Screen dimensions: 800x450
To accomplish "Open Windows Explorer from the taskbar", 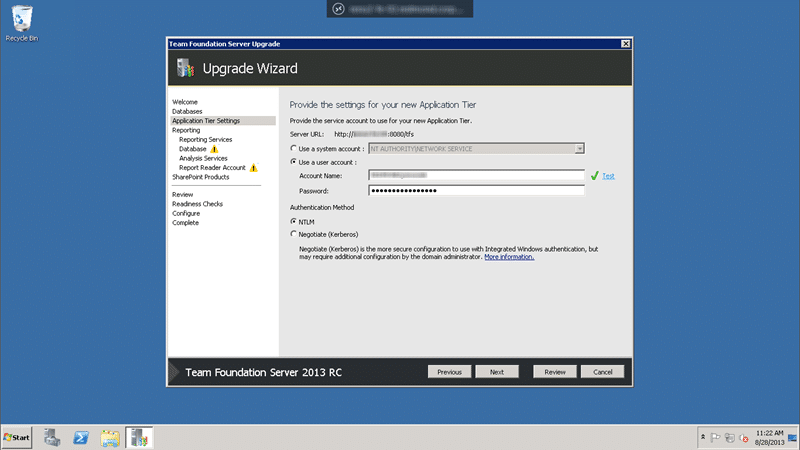I will 110,438.
